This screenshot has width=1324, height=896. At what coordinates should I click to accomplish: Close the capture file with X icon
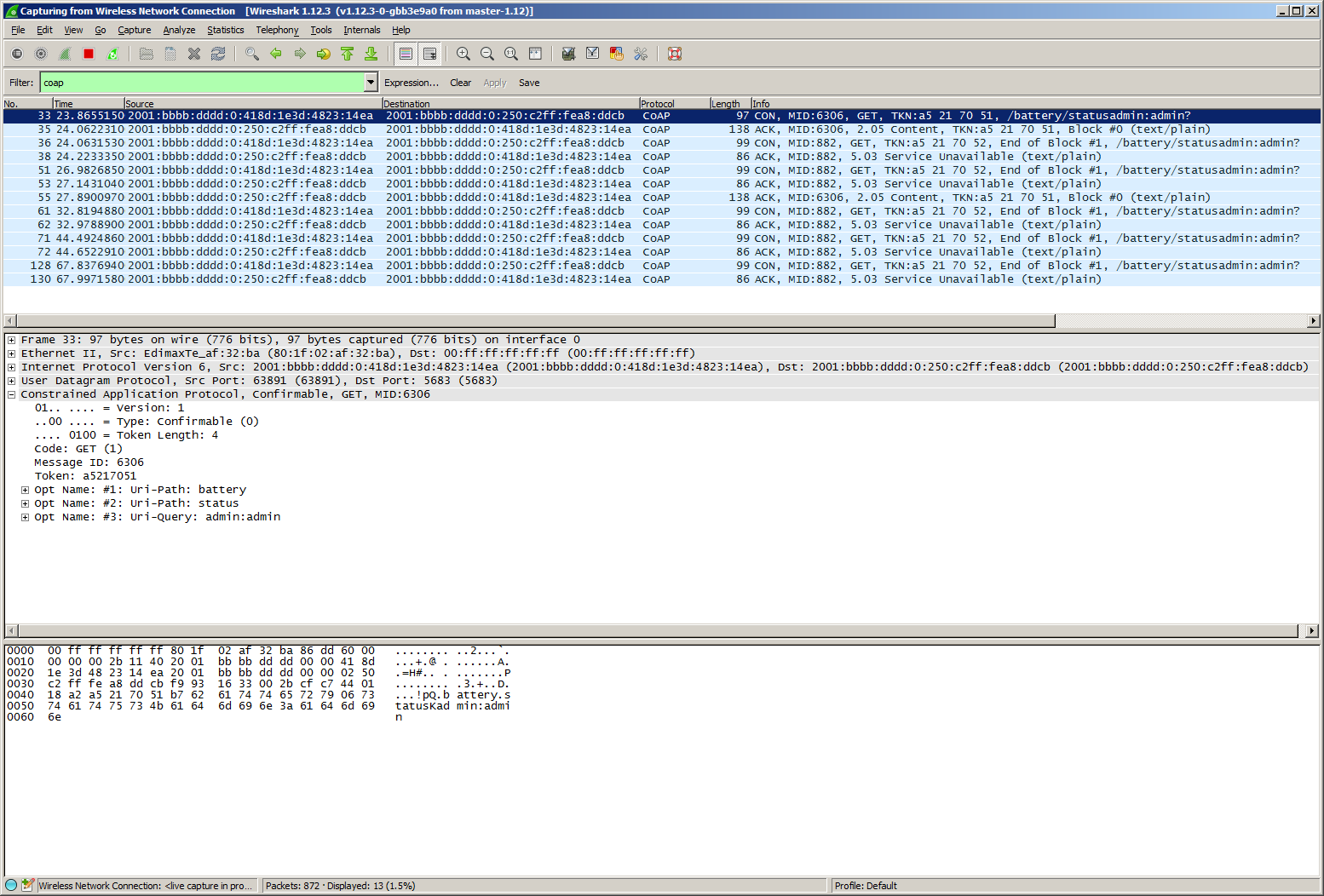pyautogui.click(x=194, y=54)
